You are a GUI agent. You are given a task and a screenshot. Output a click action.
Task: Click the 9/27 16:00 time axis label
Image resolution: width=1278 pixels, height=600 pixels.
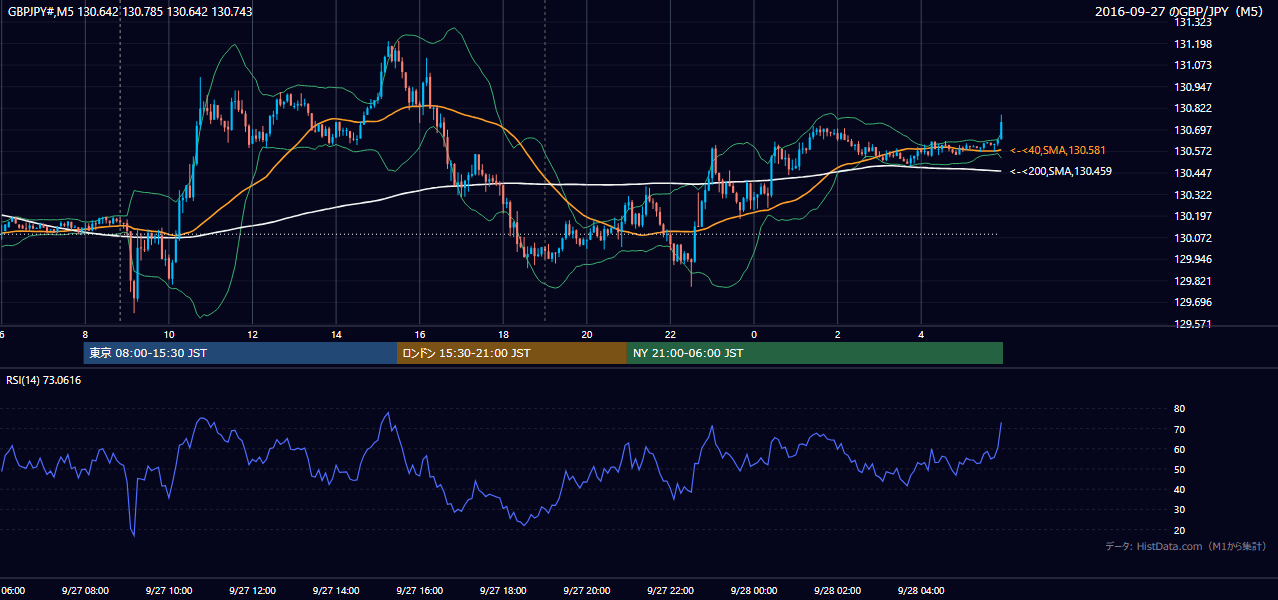419,590
